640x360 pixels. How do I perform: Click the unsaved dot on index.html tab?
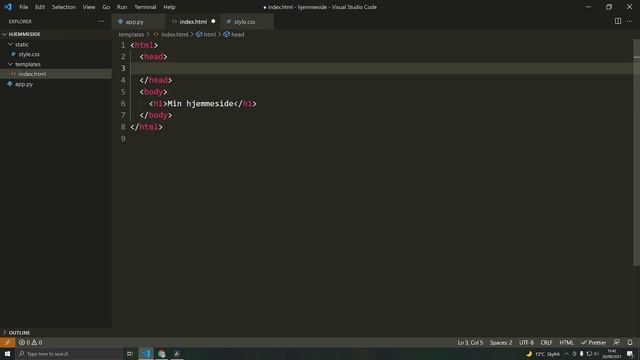[213, 21]
